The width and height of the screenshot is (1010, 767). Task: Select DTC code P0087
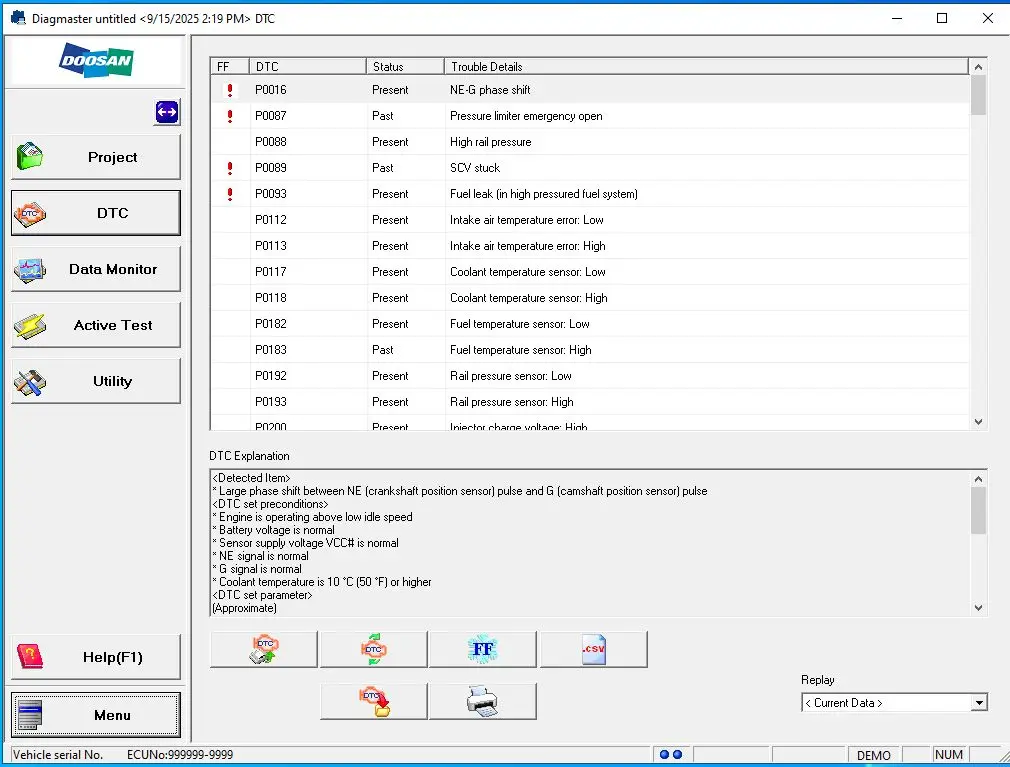(271, 116)
